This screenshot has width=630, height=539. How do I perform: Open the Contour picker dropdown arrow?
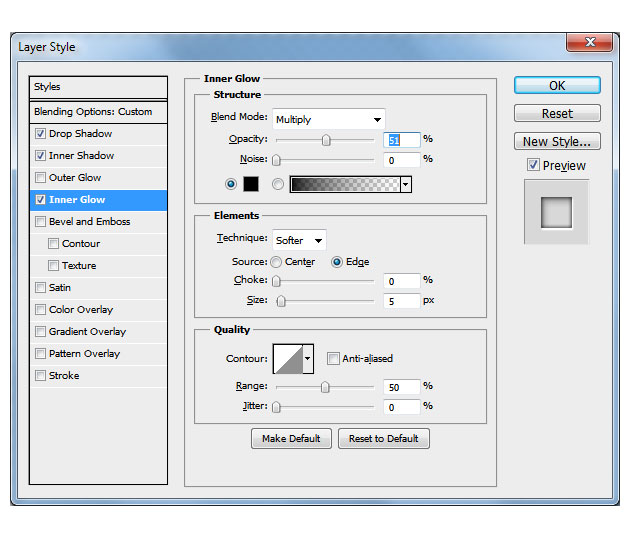tap(308, 359)
